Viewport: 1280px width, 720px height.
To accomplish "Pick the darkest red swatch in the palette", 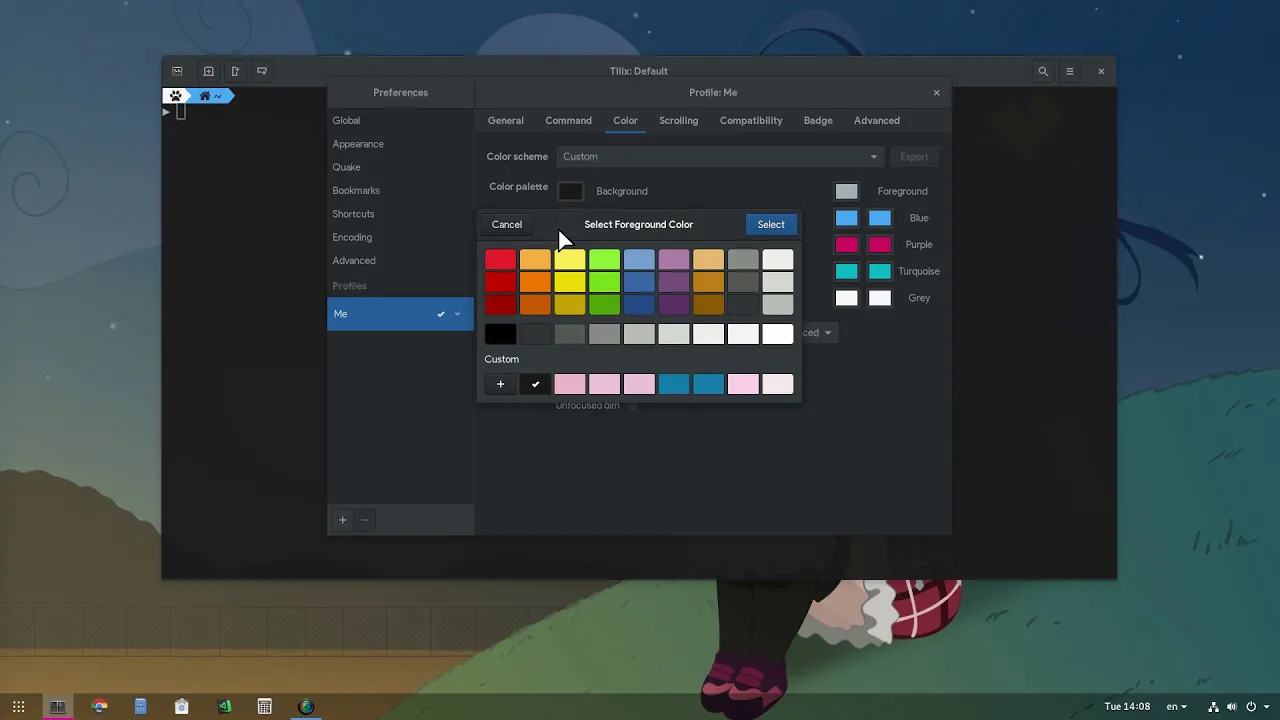I will click(x=500, y=305).
